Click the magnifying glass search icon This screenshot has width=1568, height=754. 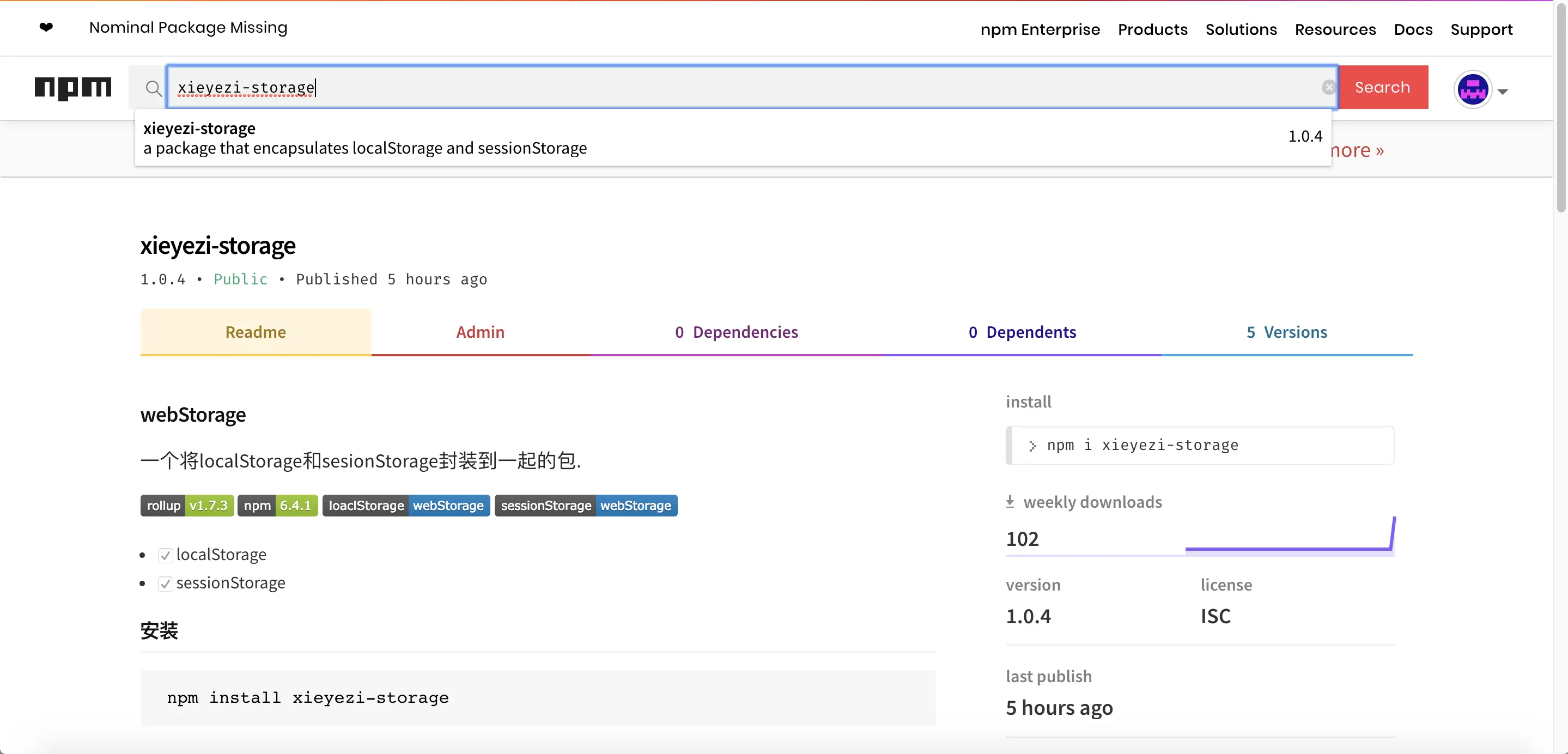[x=154, y=88]
